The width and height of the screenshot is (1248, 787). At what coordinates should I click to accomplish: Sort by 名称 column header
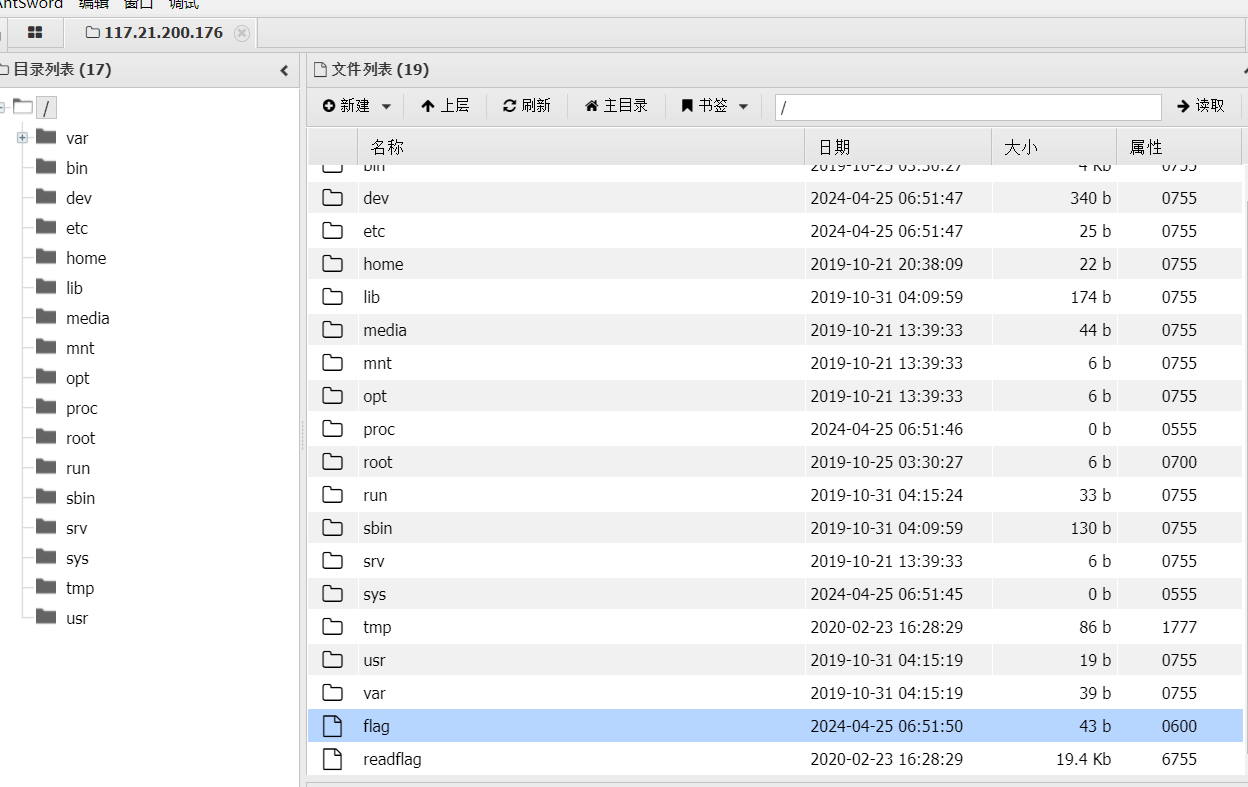point(387,147)
